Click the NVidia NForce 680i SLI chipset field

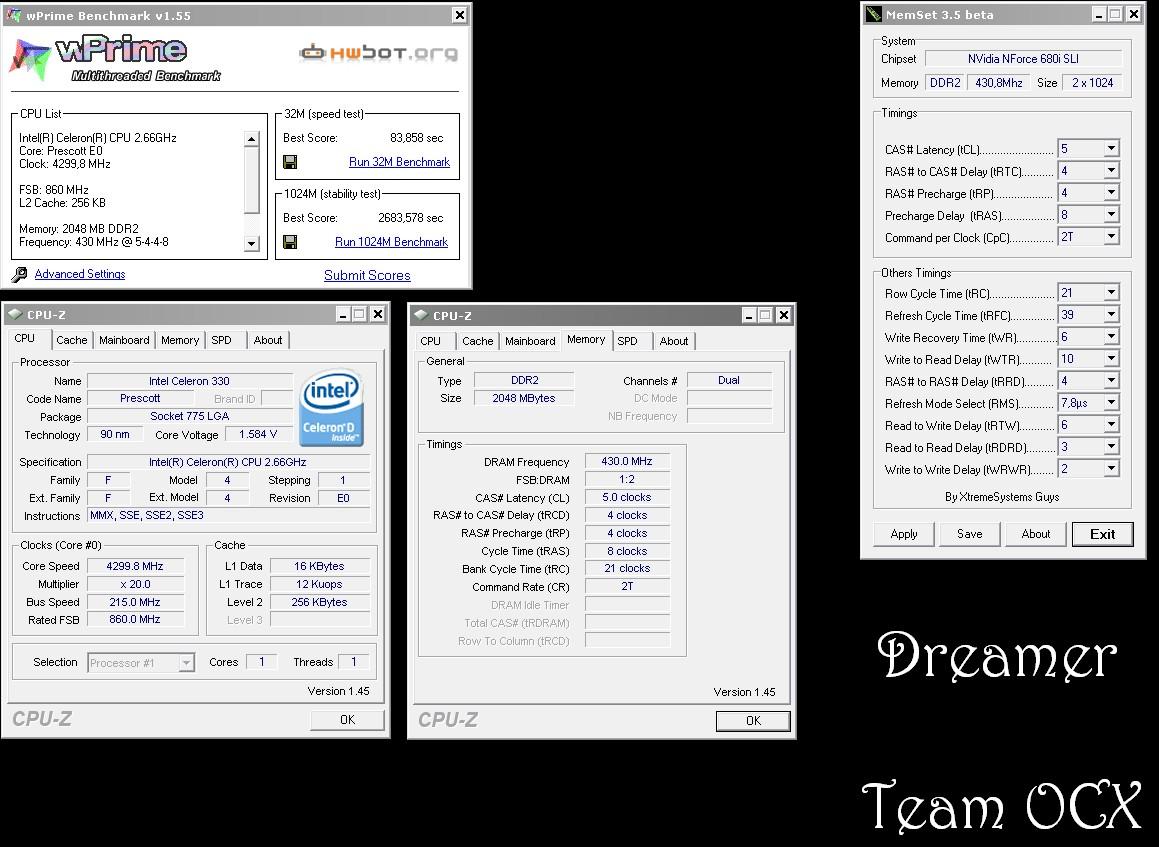point(1023,58)
